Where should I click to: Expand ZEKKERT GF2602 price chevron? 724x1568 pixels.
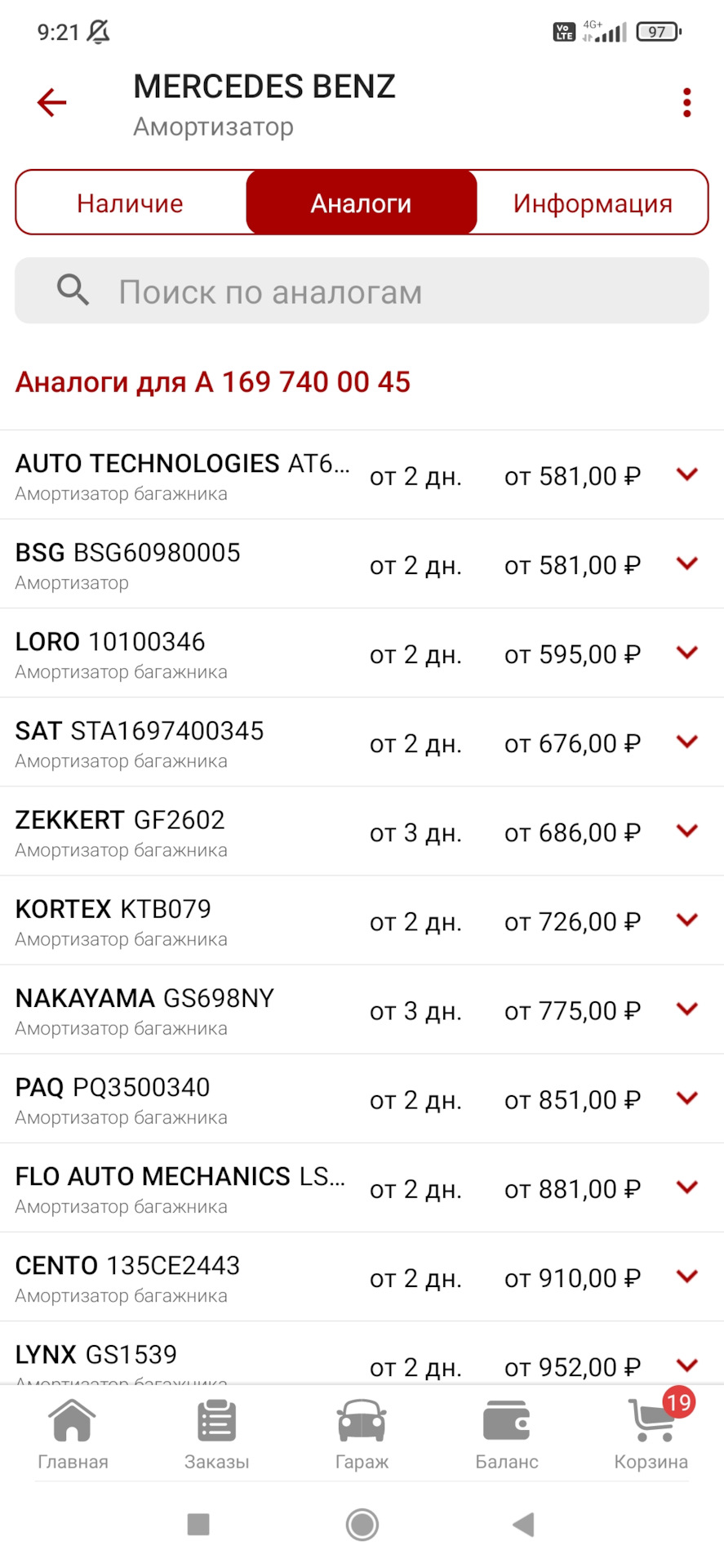(x=687, y=830)
